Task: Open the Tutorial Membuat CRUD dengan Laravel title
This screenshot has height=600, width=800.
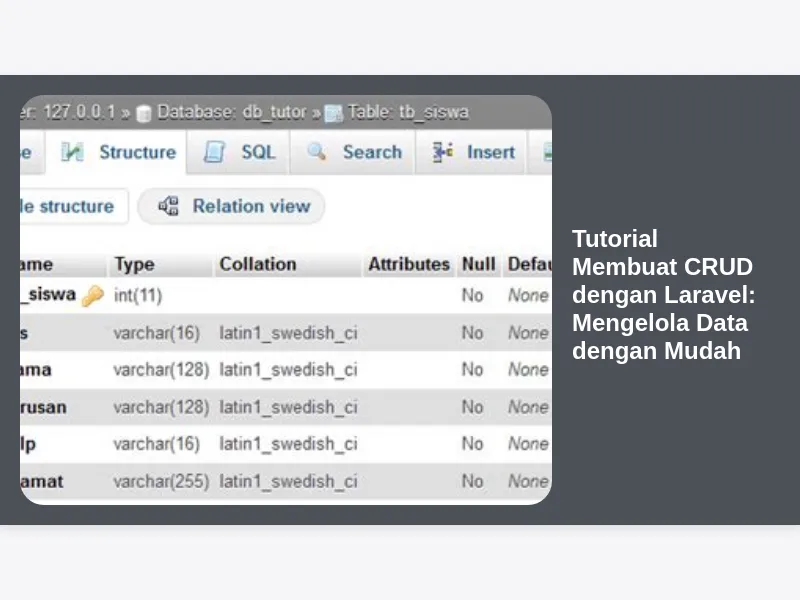Action: [x=663, y=295]
